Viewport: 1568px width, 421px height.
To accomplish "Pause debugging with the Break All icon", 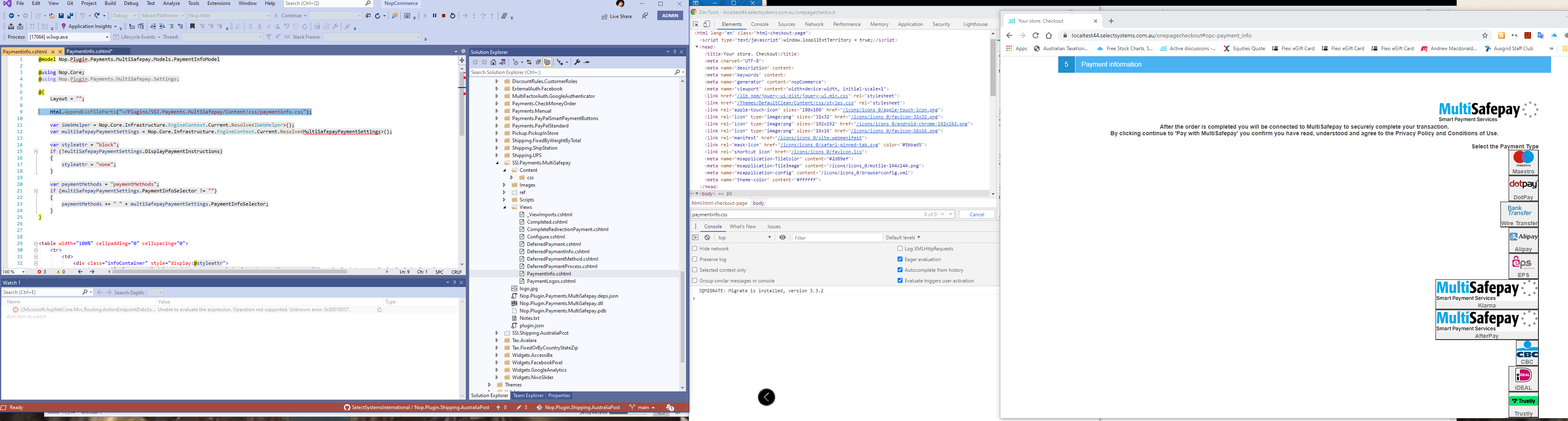I will point(435,16).
